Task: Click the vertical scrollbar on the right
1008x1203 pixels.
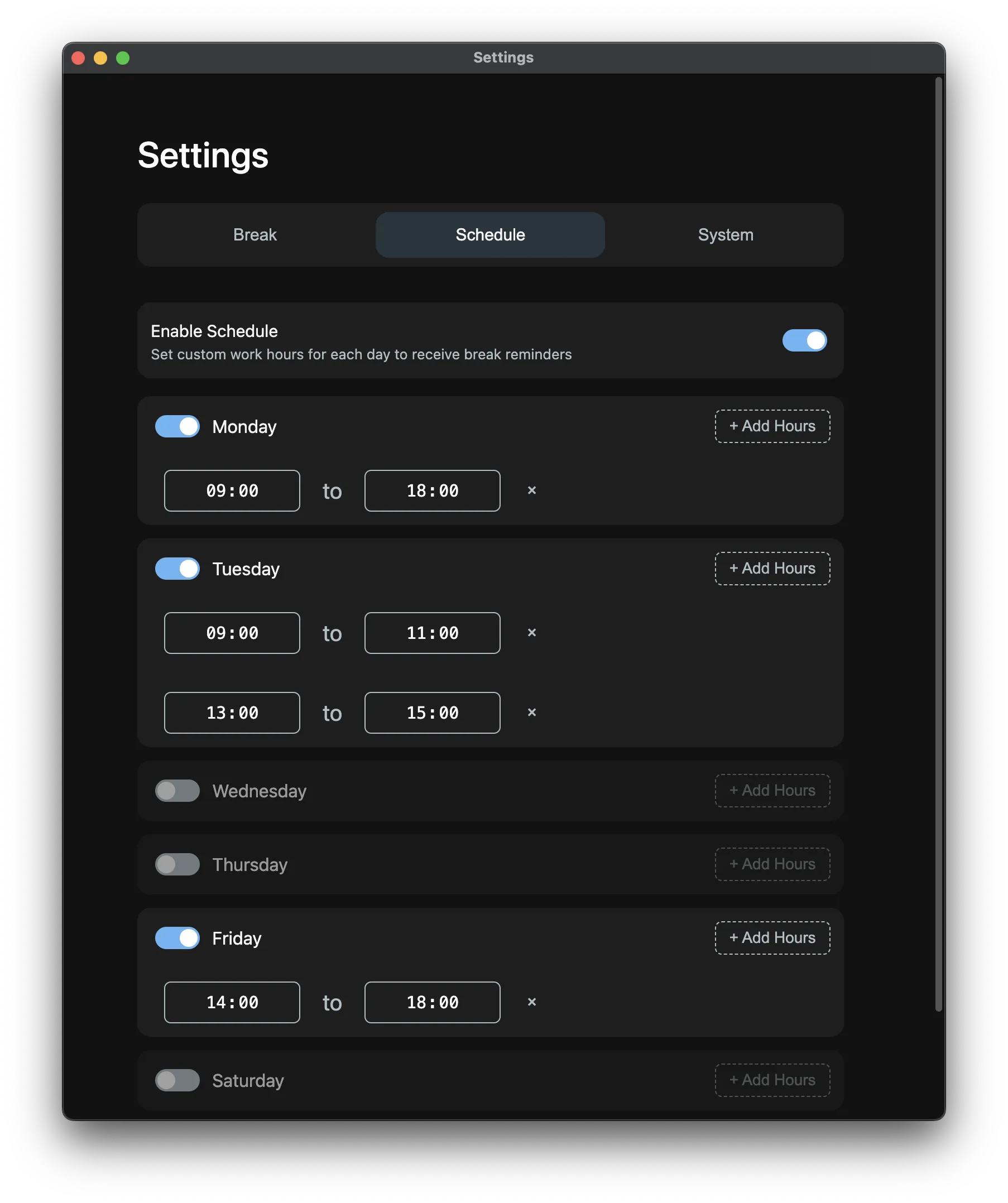Action: pos(938,544)
